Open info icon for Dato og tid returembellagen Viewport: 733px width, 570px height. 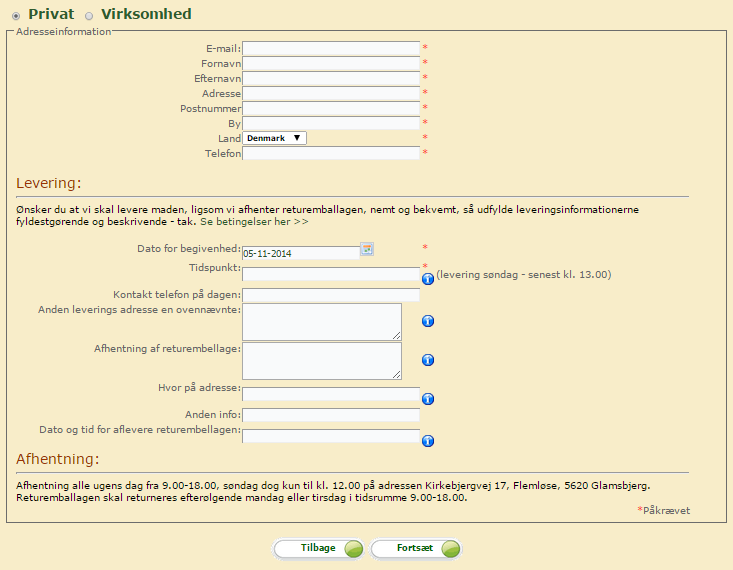(x=428, y=441)
